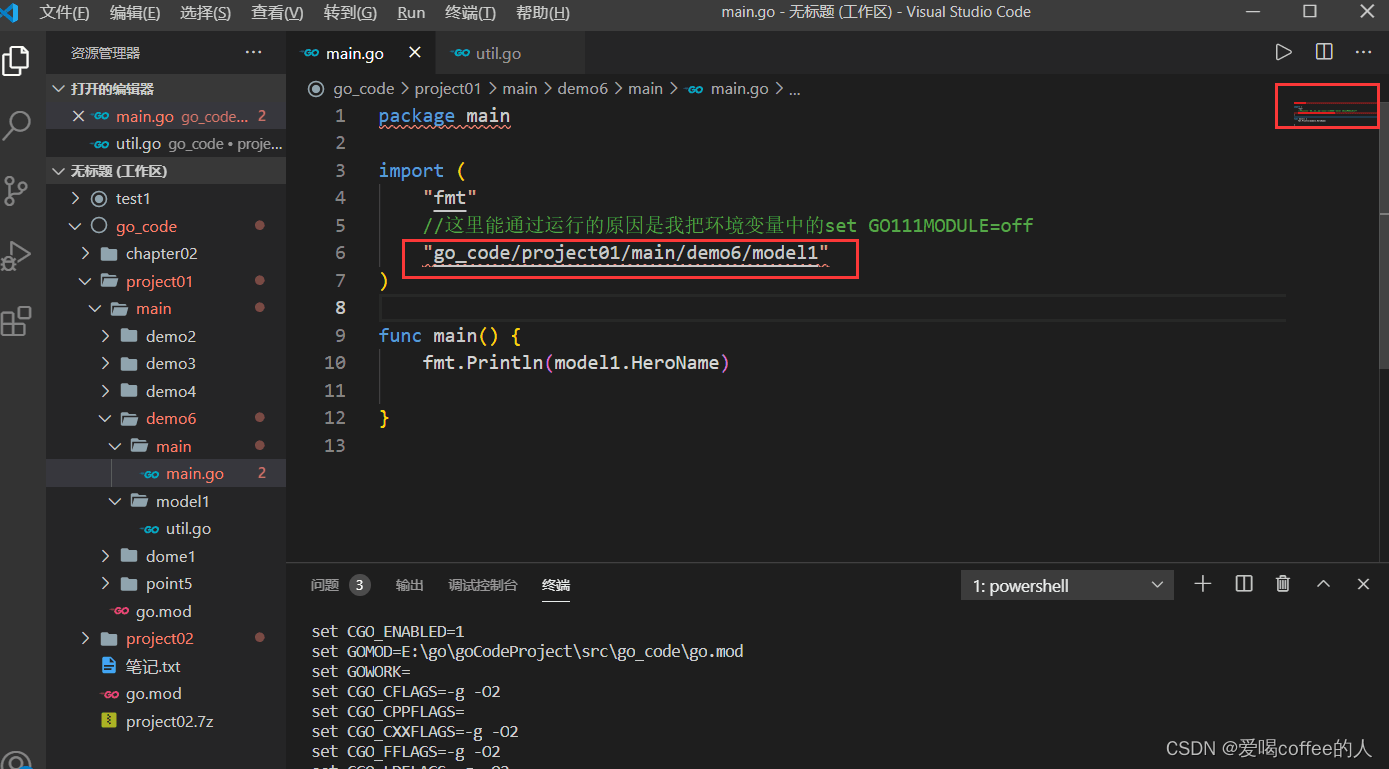Screen dimensions: 1389x769
Task: Create a new terminal with plus icon
Action: [1203, 584]
